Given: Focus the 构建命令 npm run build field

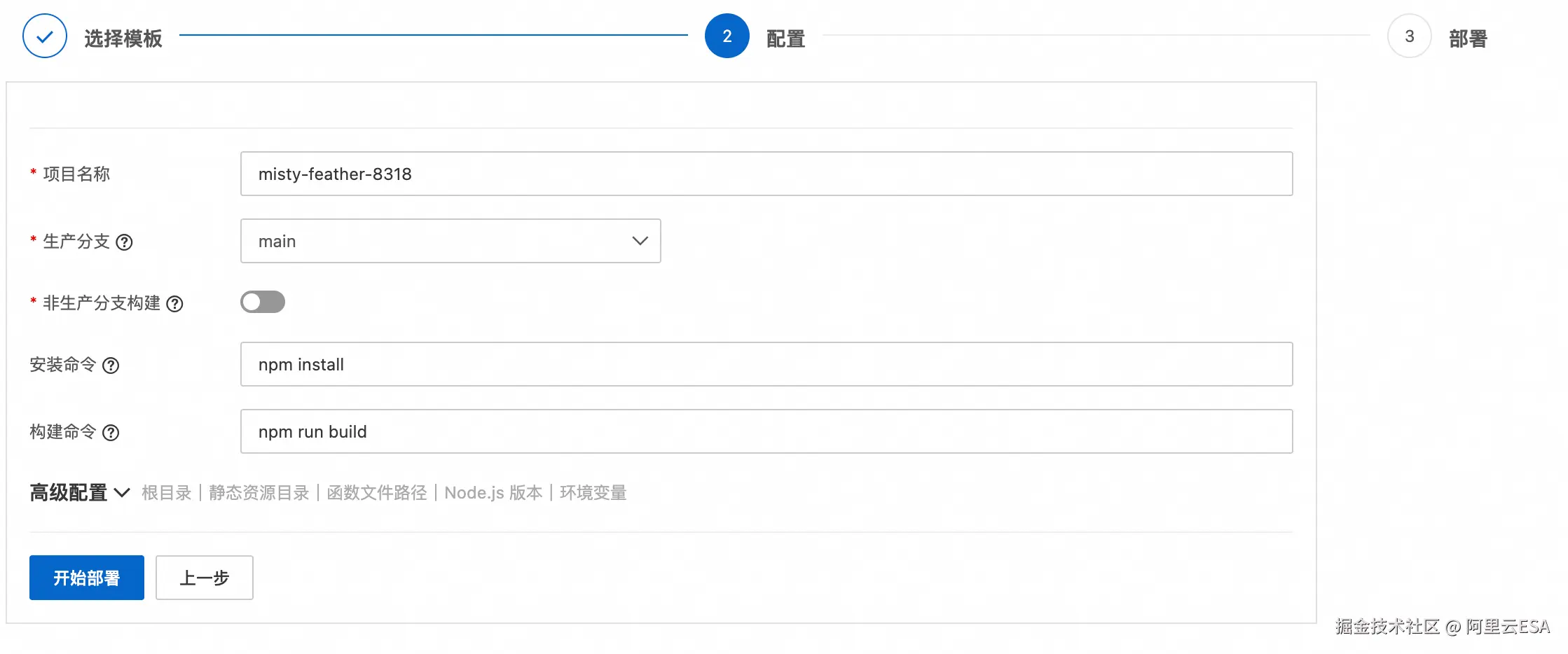Looking at the screenshot, I should (x=766, y=431).
